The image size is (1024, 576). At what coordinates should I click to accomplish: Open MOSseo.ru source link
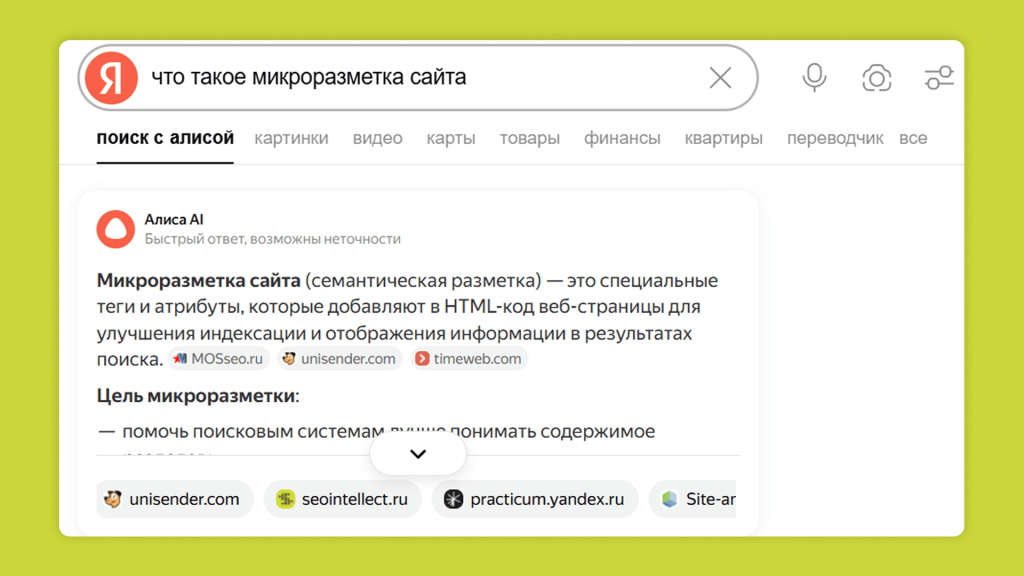click(x=219, y=359)
